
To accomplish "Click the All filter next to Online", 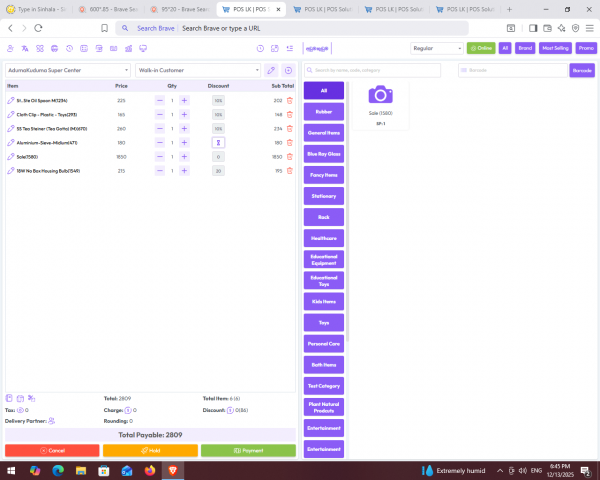I will (x=505, y=48).
